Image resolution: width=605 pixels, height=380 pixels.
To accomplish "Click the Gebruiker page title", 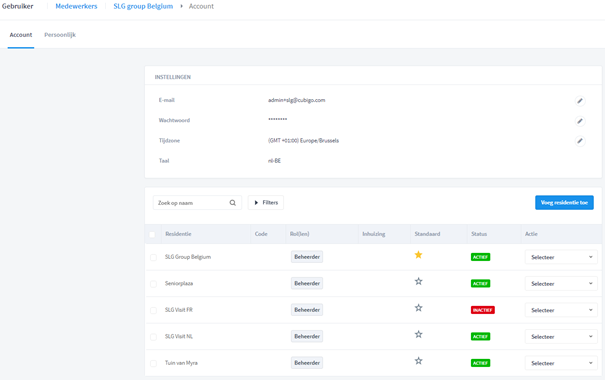I will 18,6.
